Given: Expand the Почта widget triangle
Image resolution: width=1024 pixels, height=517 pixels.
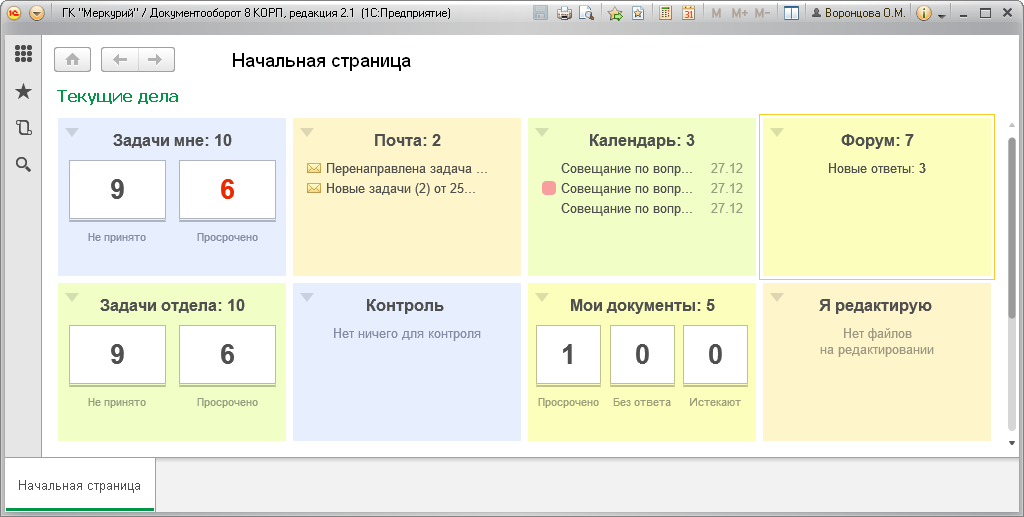Looking at the screenshot, I should coord(307,133).
